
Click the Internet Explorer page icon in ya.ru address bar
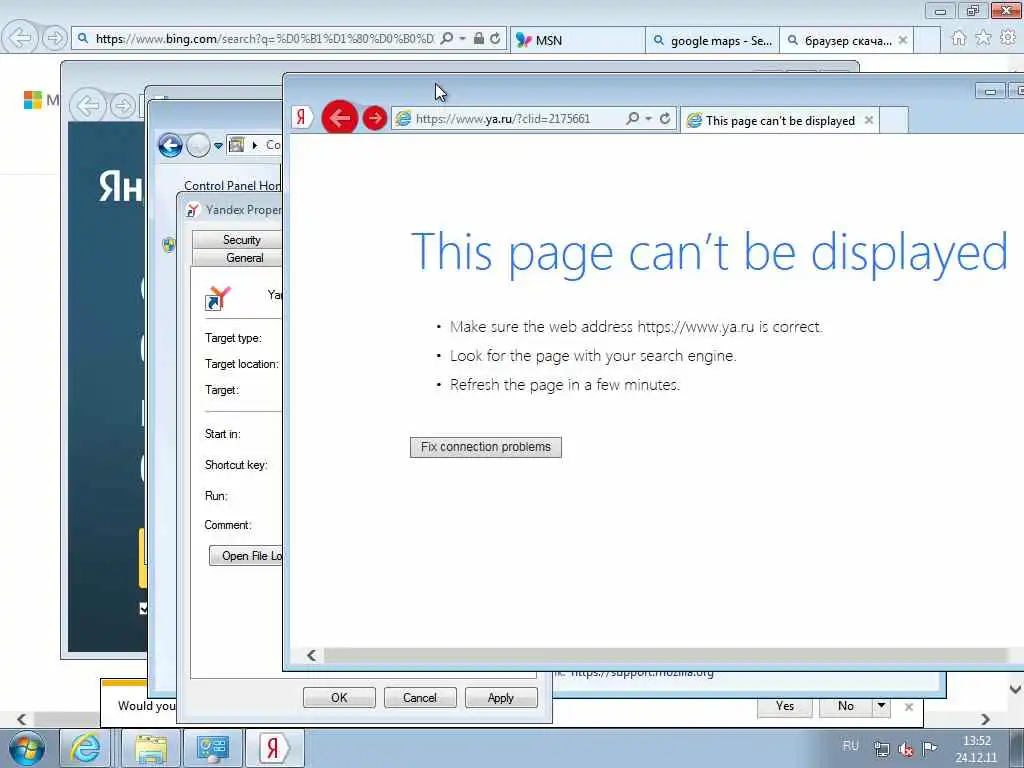404,118
